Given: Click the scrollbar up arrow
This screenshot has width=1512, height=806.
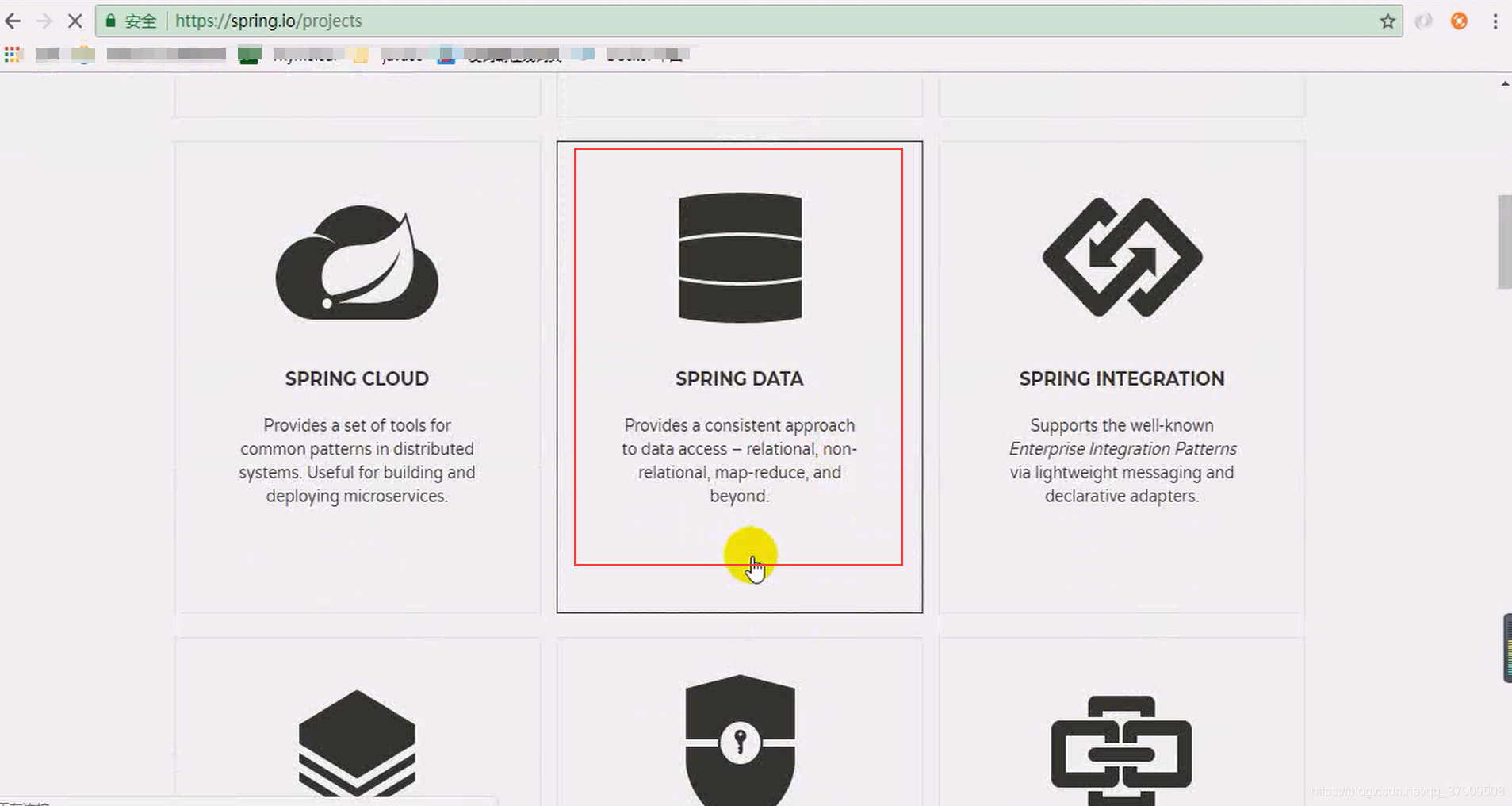Looking at the screenshot, I should [x=1504, y=83].
